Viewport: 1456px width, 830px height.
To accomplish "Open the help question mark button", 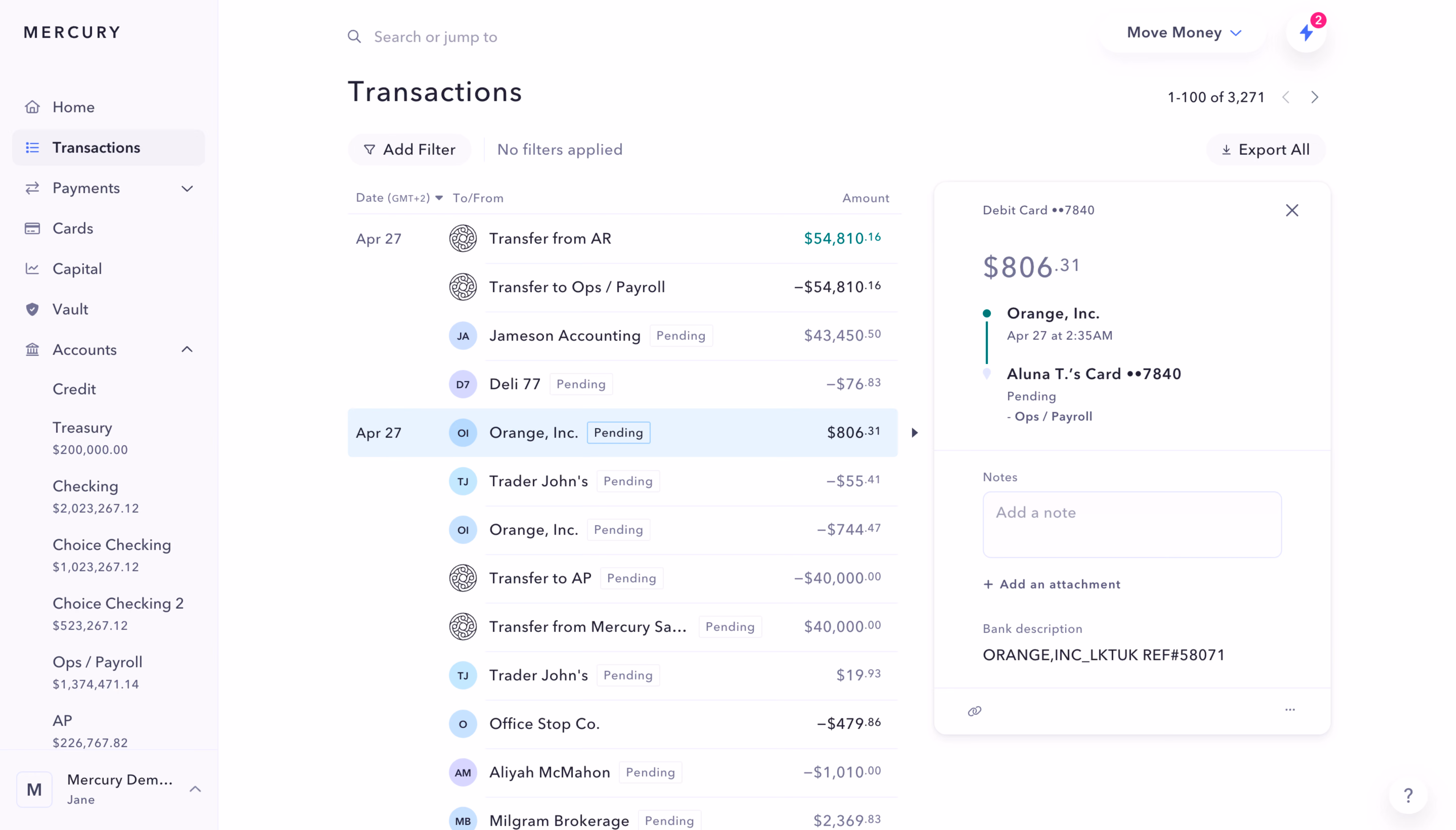I will click(1408, 795).
